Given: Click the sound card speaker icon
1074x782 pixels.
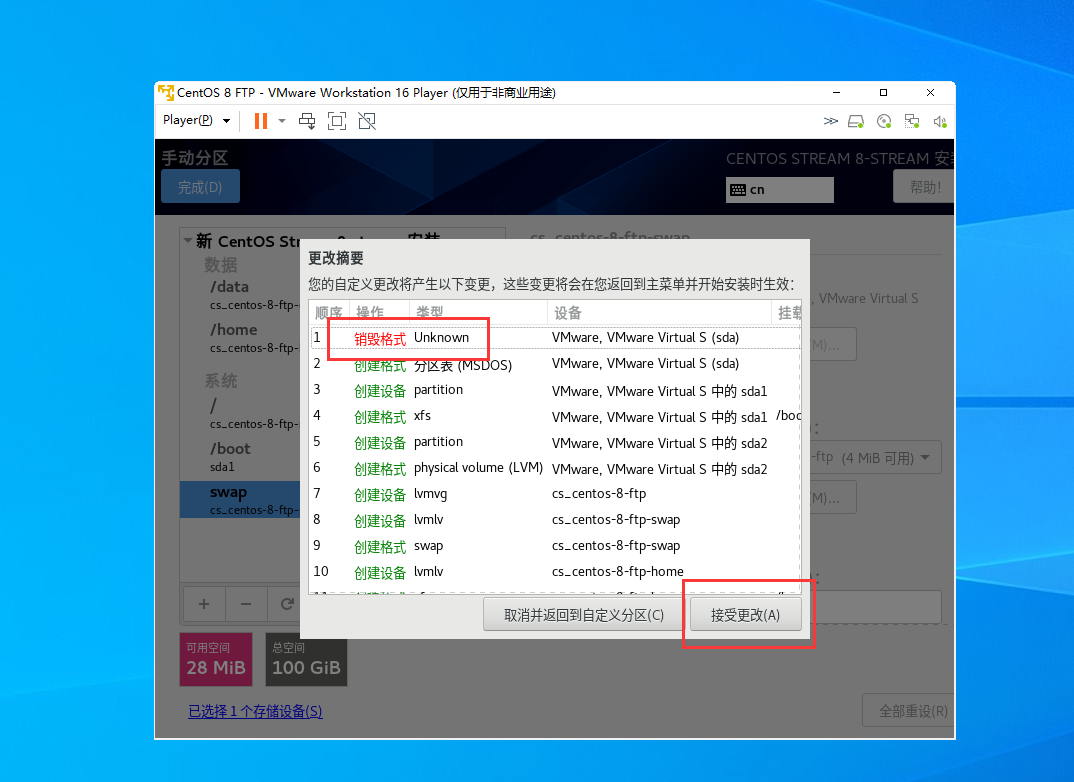Looking at the screenshot, I should [x=940, y=121].
